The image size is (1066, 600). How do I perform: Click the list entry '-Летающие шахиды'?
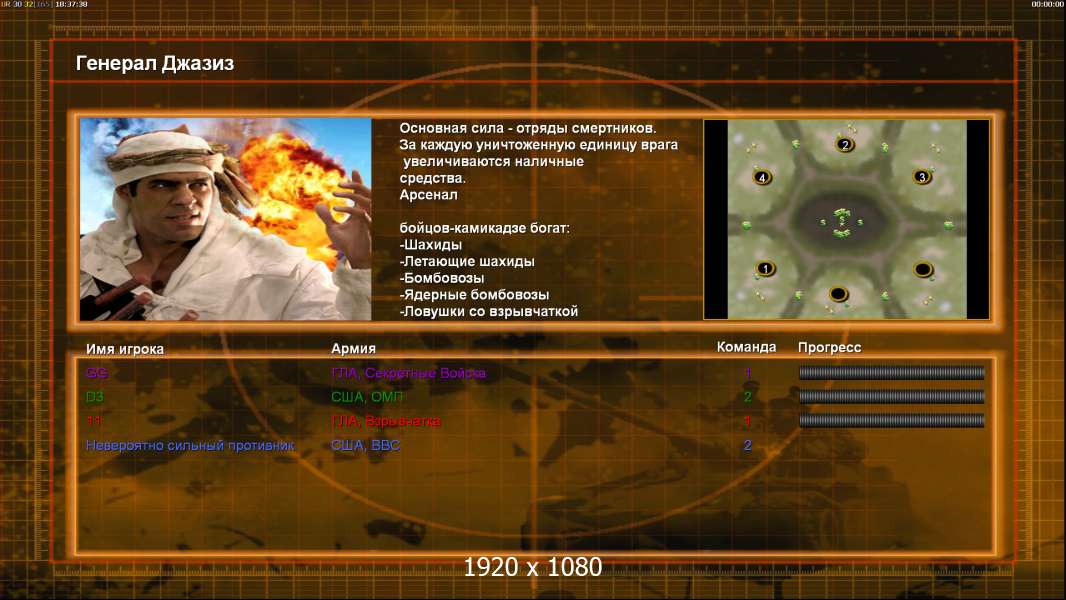[x=467, y=261]
